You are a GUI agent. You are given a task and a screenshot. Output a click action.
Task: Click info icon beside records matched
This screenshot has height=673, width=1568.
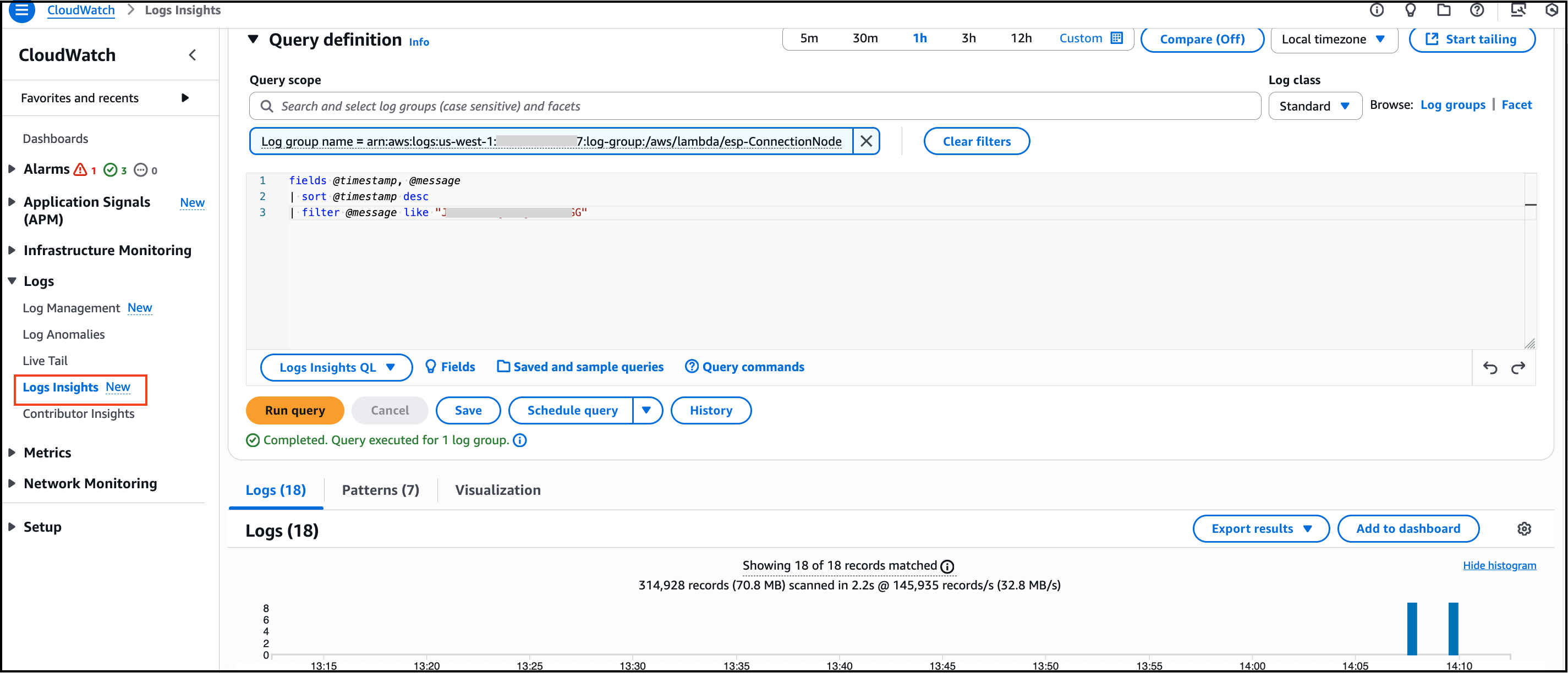click(x=947, y=566)
